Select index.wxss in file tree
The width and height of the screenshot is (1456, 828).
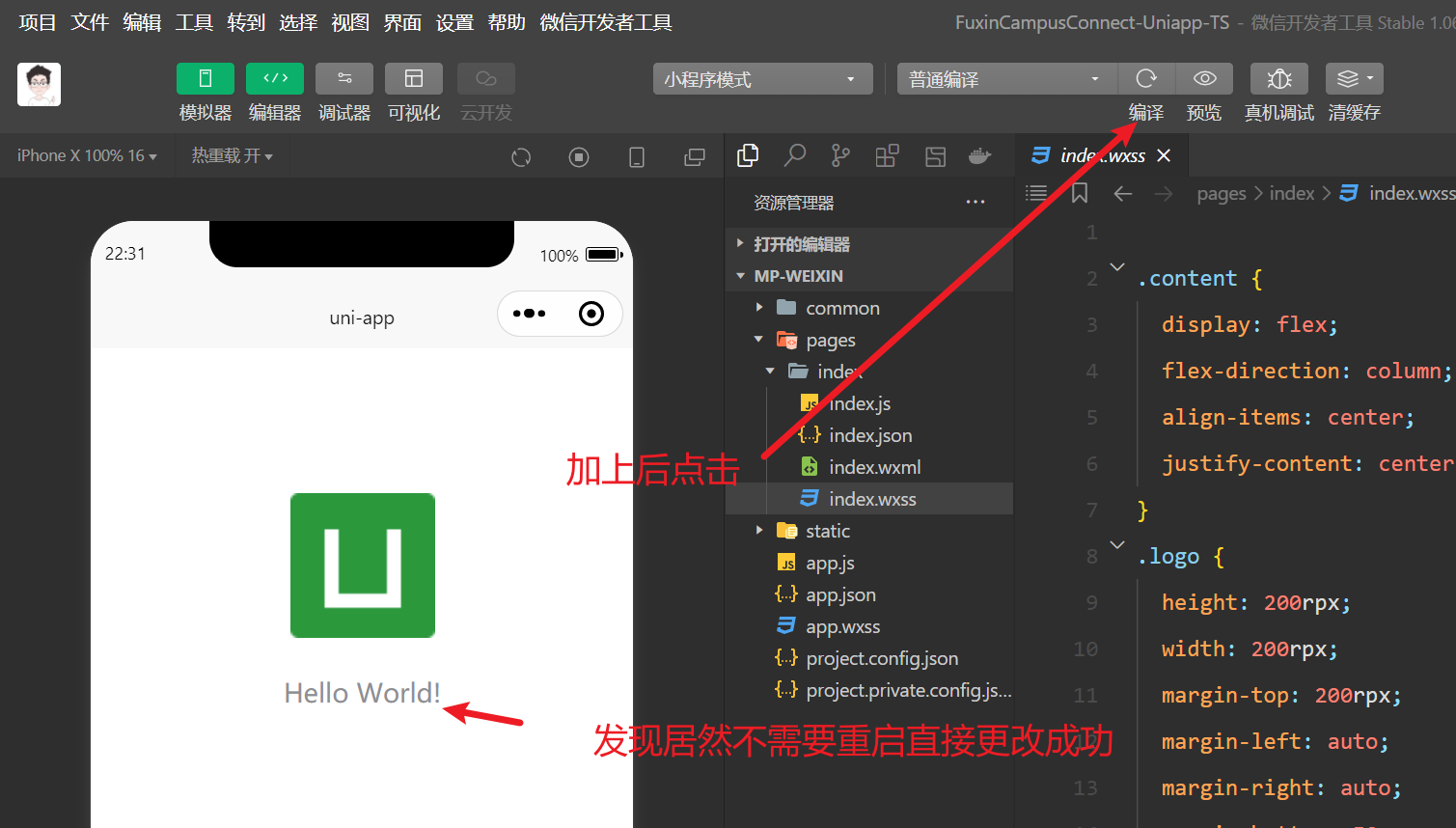869,499
